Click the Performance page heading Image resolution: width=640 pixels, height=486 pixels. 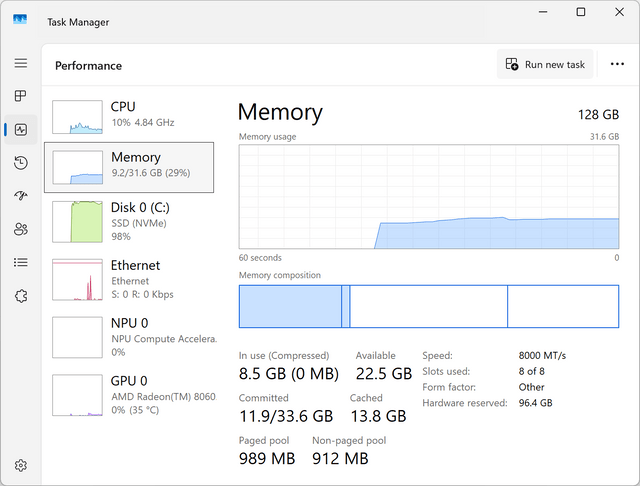coord(89,66)
